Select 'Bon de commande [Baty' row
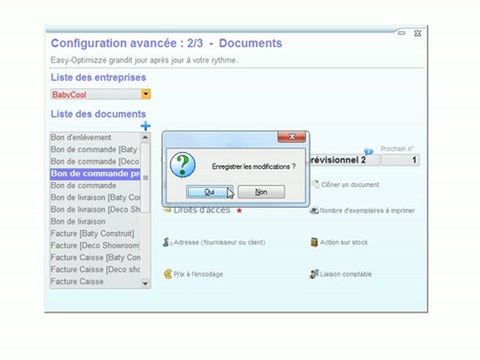The height and width of the screenshot is (360, 480). tap(95, 149)
